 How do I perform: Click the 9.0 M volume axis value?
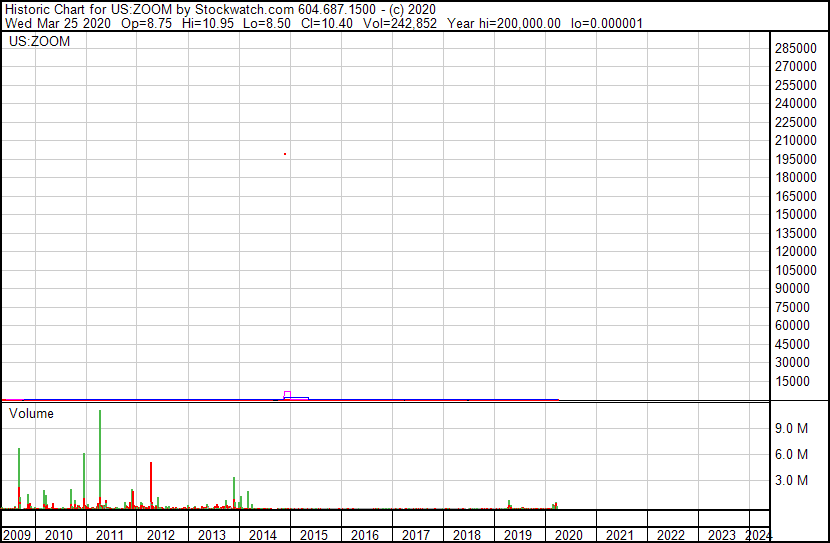tap(791, 428)
